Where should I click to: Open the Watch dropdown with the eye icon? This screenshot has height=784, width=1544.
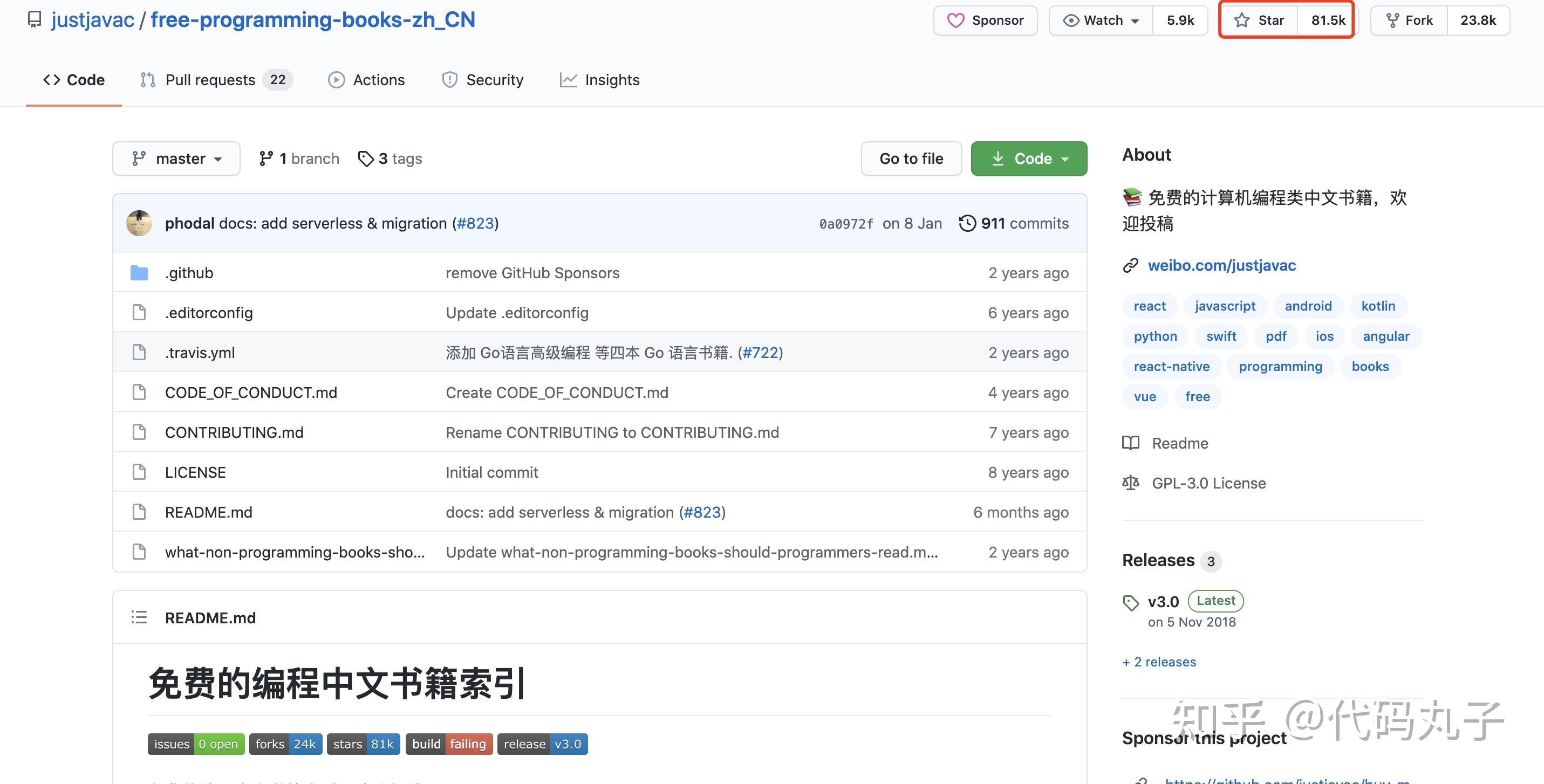(x=1101, y=20)
